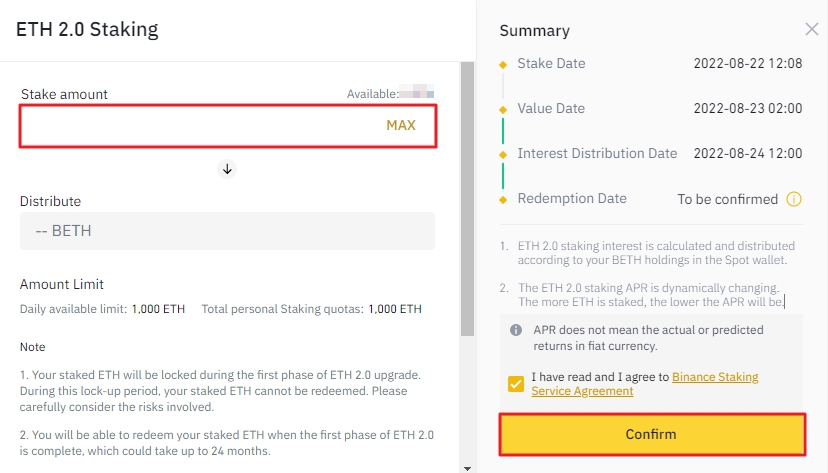The image size is (828, 473).
Task: Close the Summary panel with the X
Action: click(811, 30)
